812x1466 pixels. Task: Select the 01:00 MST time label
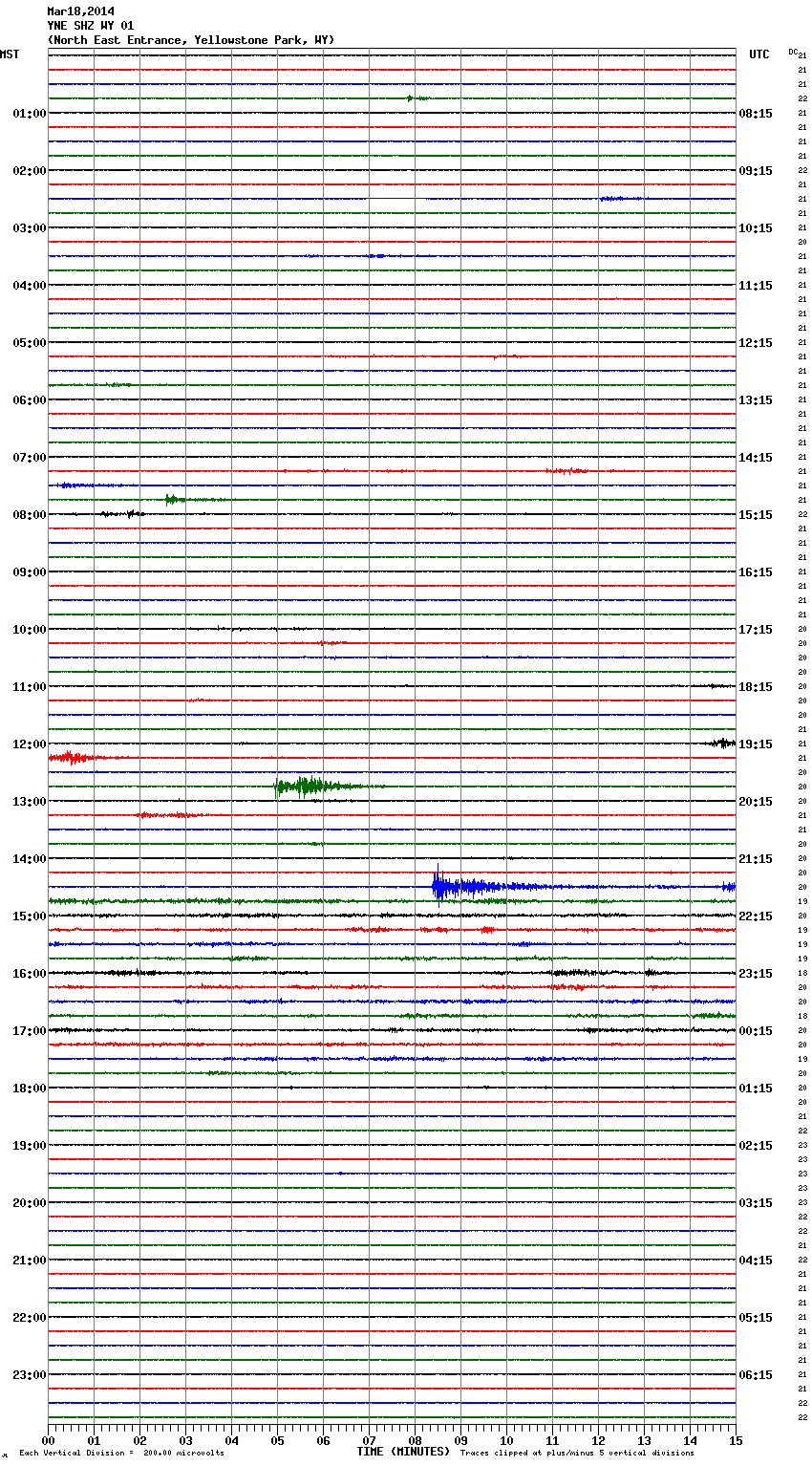(30, 114)
